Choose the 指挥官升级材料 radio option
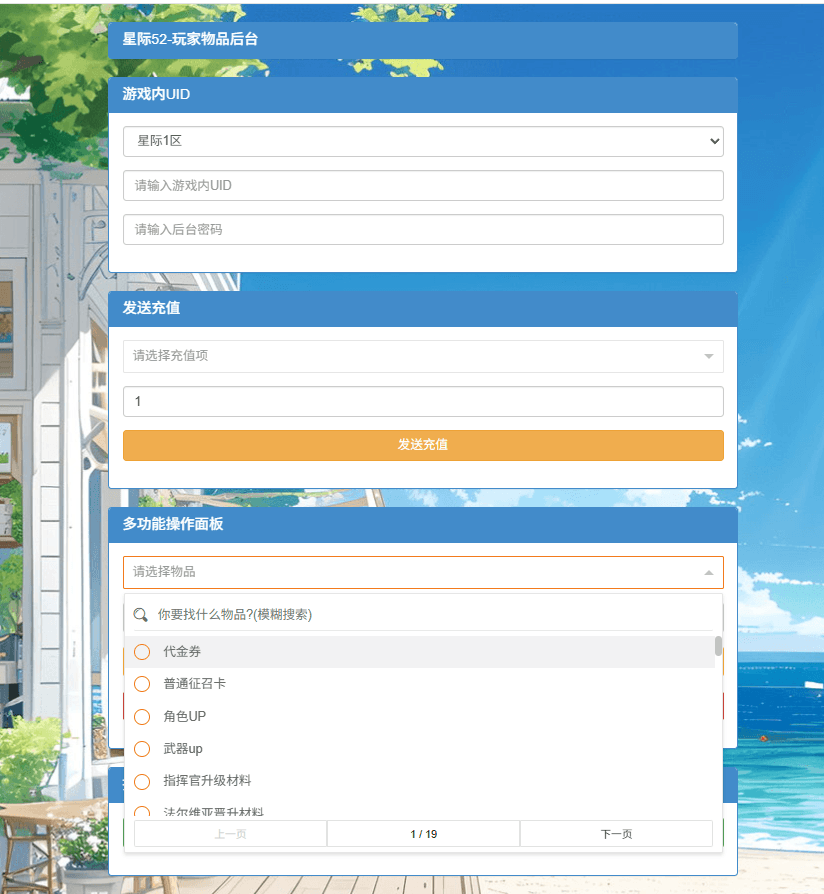824x894 pixels. (142, 781)
